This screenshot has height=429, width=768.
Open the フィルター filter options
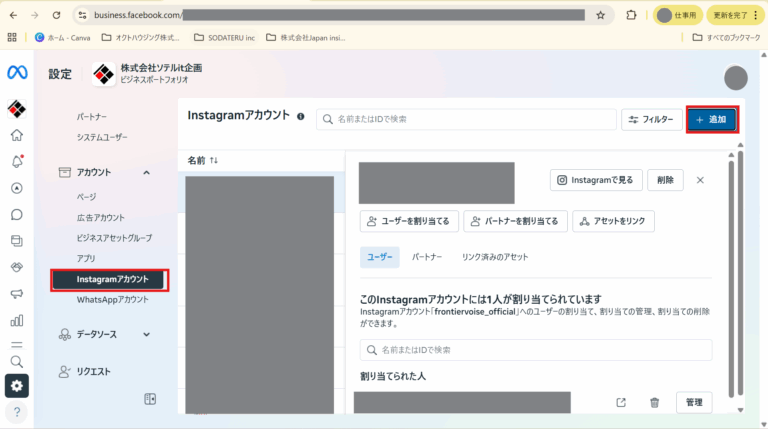click(x=651, y=119)
